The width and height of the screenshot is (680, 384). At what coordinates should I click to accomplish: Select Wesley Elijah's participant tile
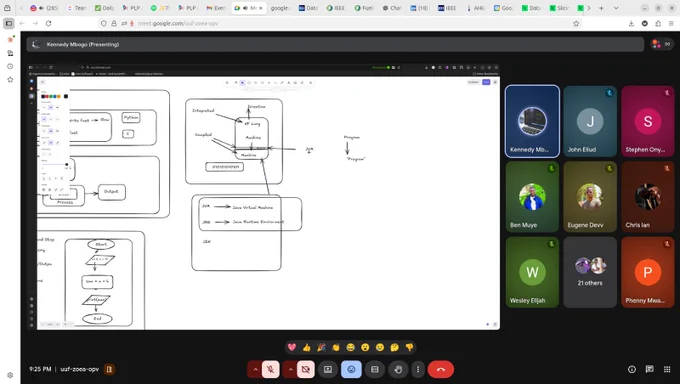click(532, 272)
